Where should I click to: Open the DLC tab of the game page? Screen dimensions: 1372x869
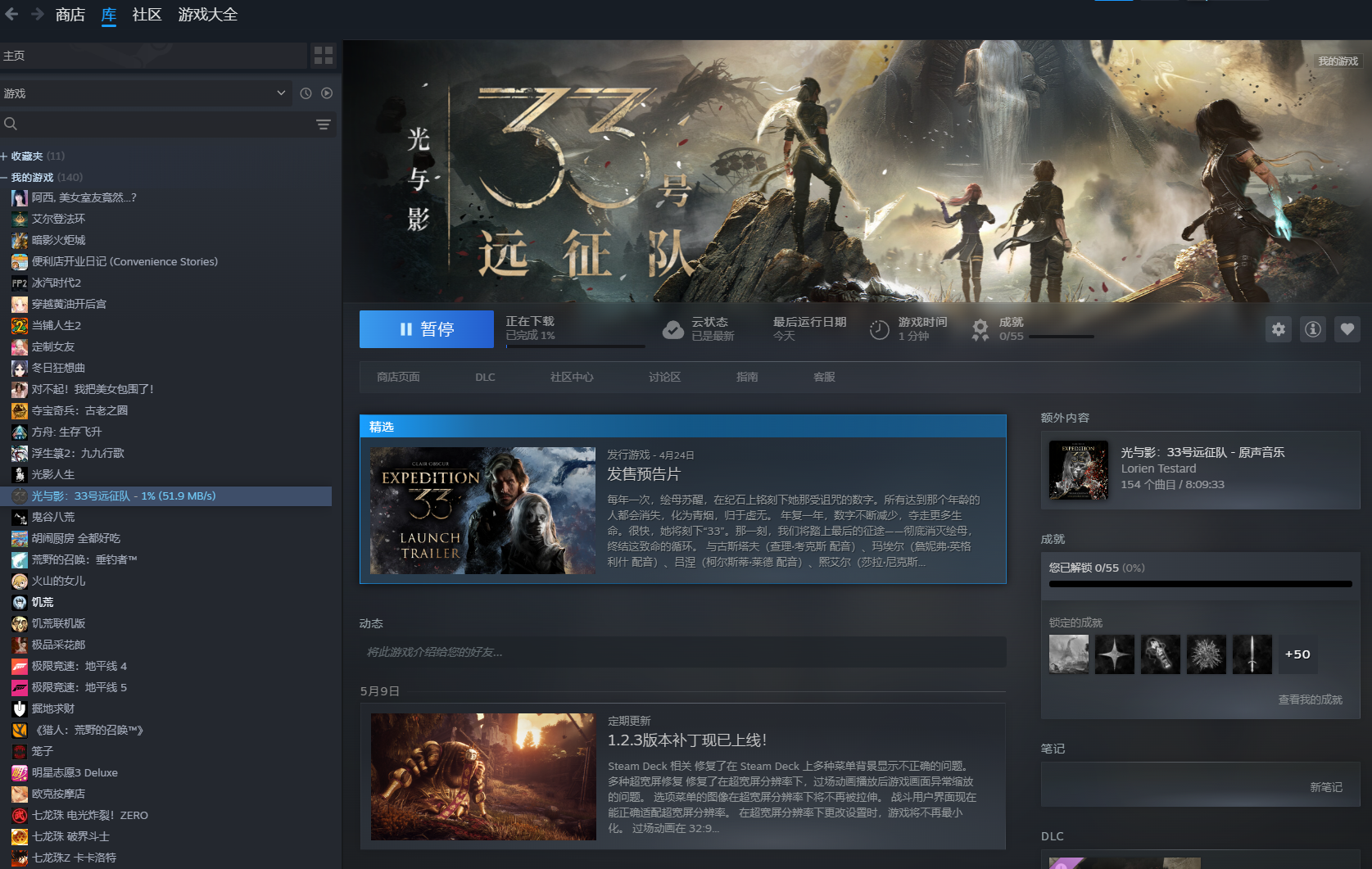coord(485,377)
